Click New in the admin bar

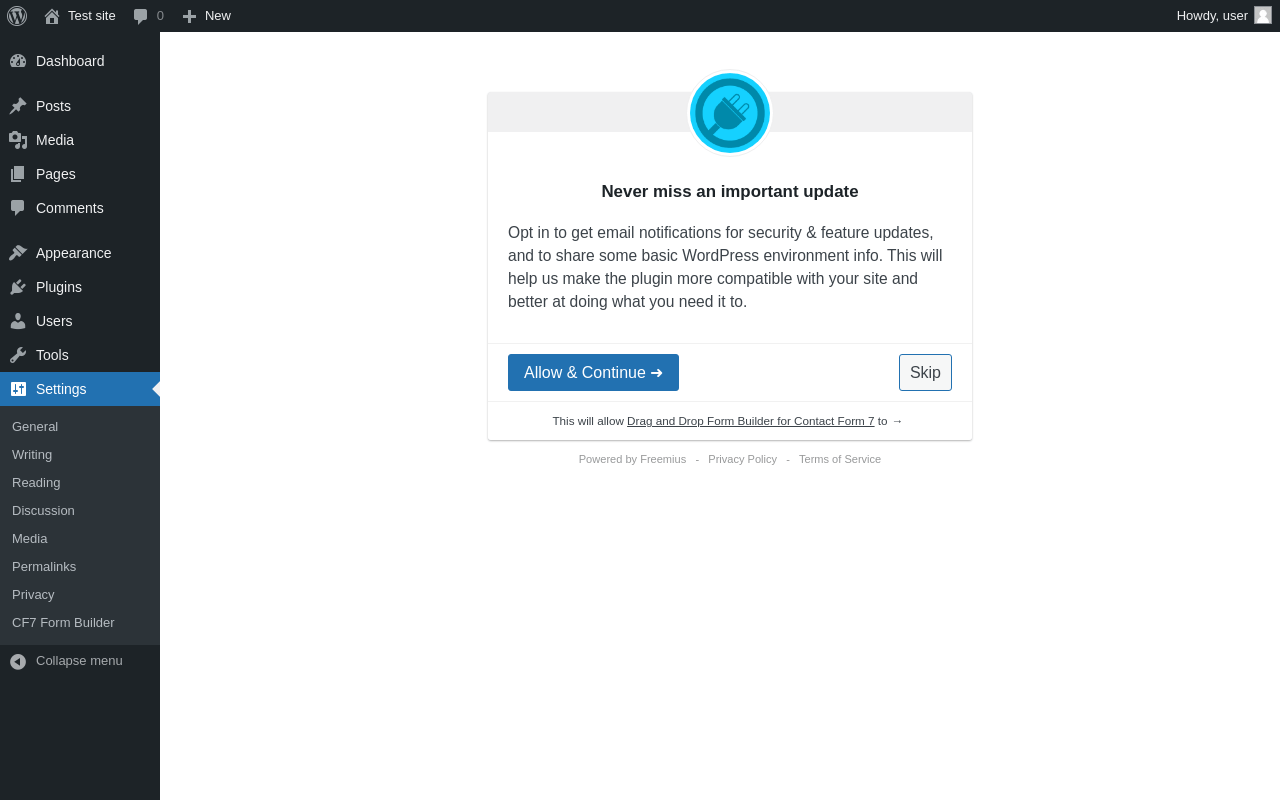point(218,16)
